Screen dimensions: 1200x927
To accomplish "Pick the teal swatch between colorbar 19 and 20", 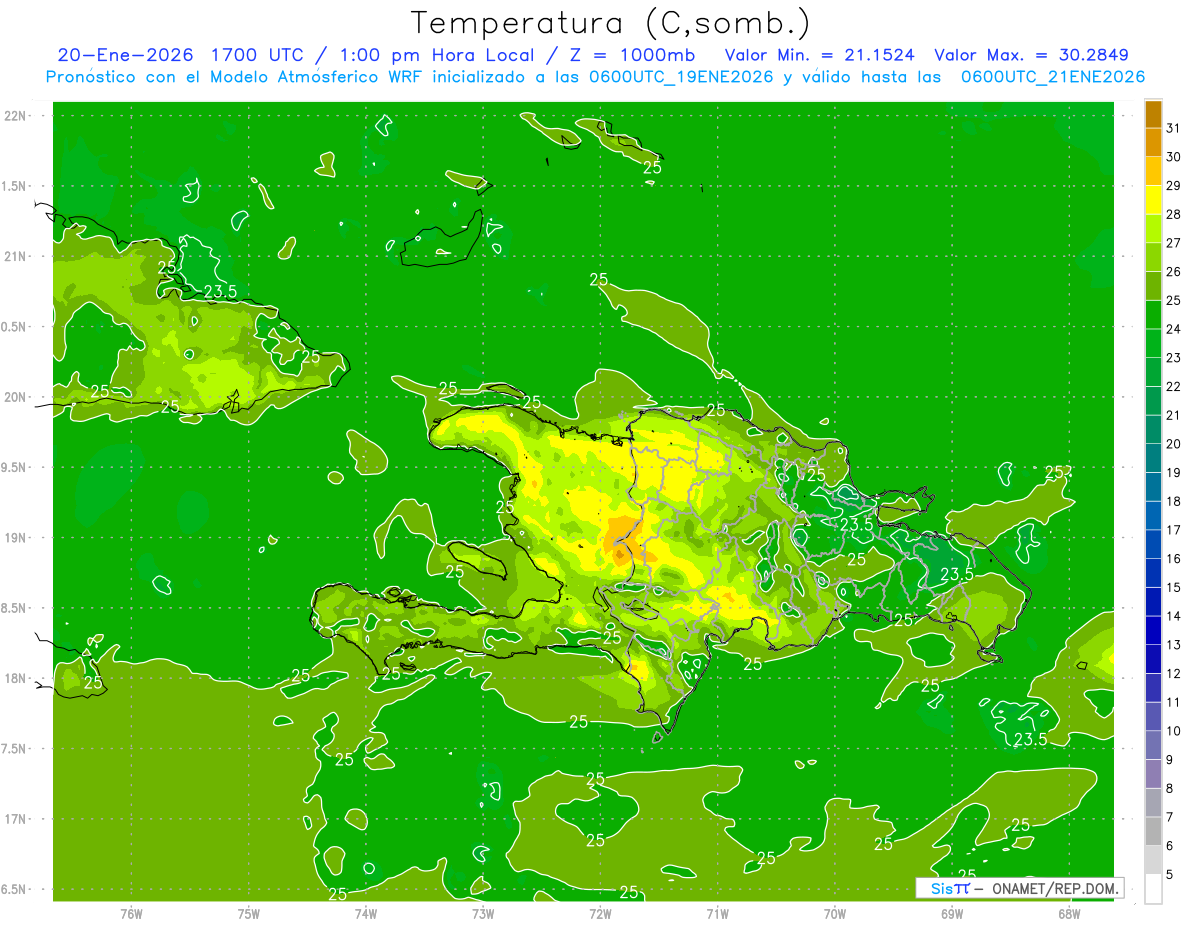I will [1153, 458].
